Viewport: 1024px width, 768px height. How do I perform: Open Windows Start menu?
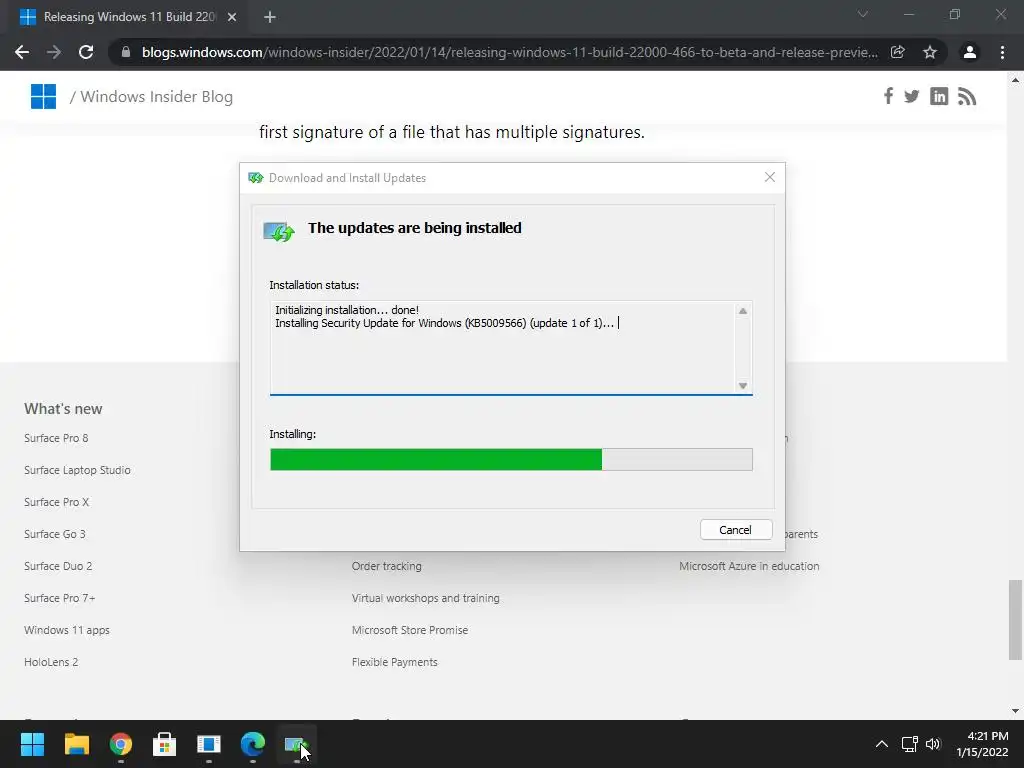(x=32, y=744)
